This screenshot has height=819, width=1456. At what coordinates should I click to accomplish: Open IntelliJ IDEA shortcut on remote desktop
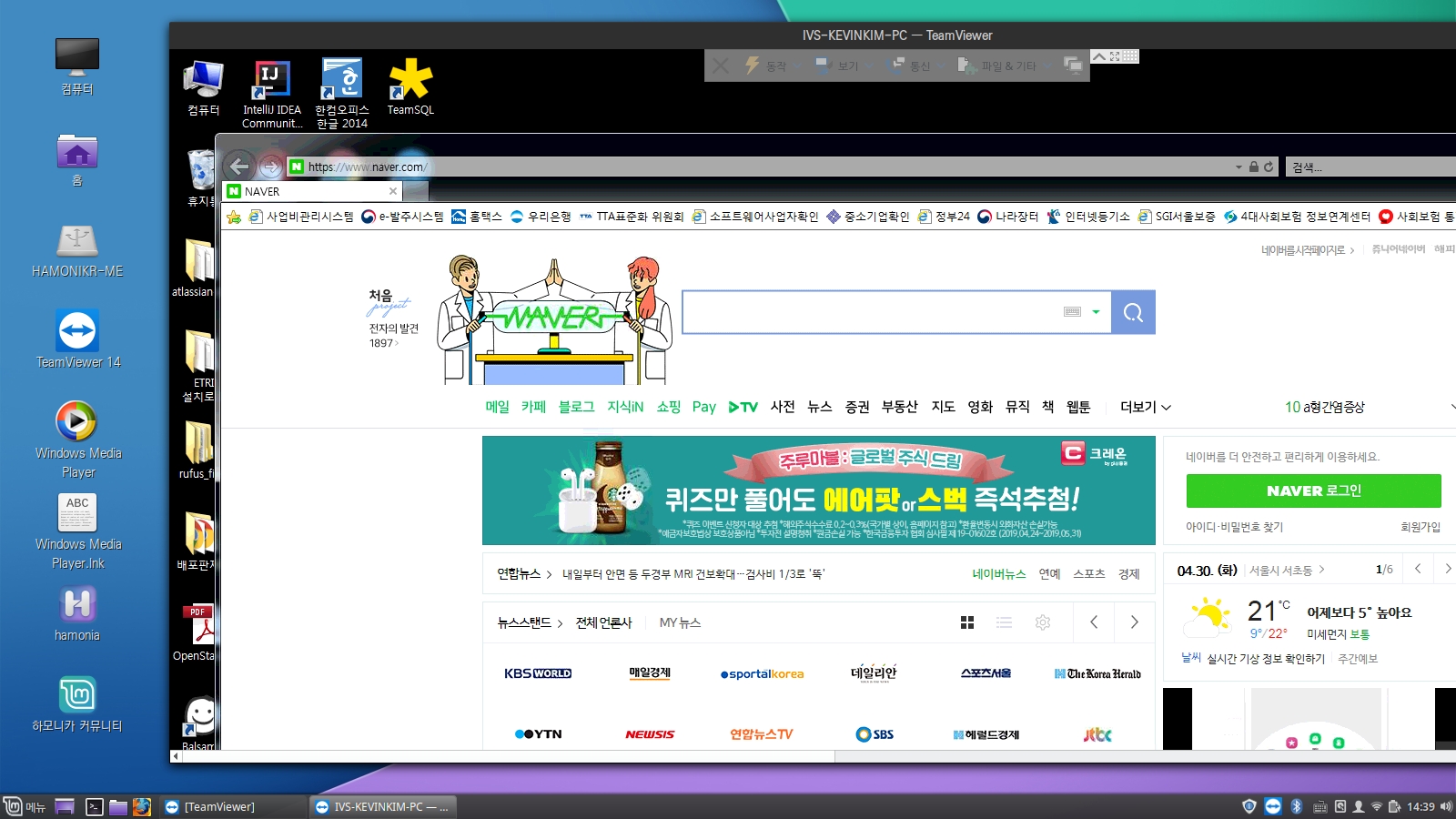(x=271, y=93)
